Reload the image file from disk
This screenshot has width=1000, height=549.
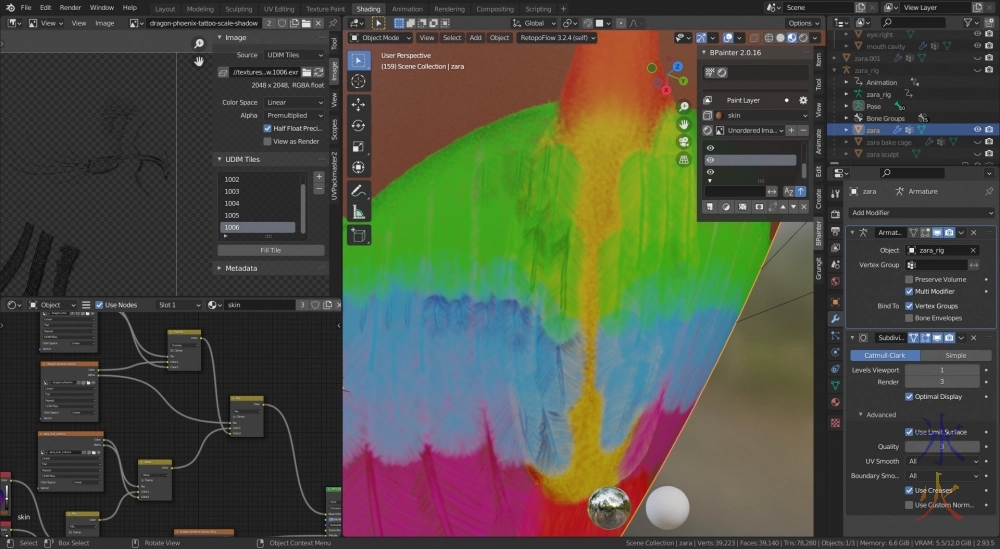319,72
